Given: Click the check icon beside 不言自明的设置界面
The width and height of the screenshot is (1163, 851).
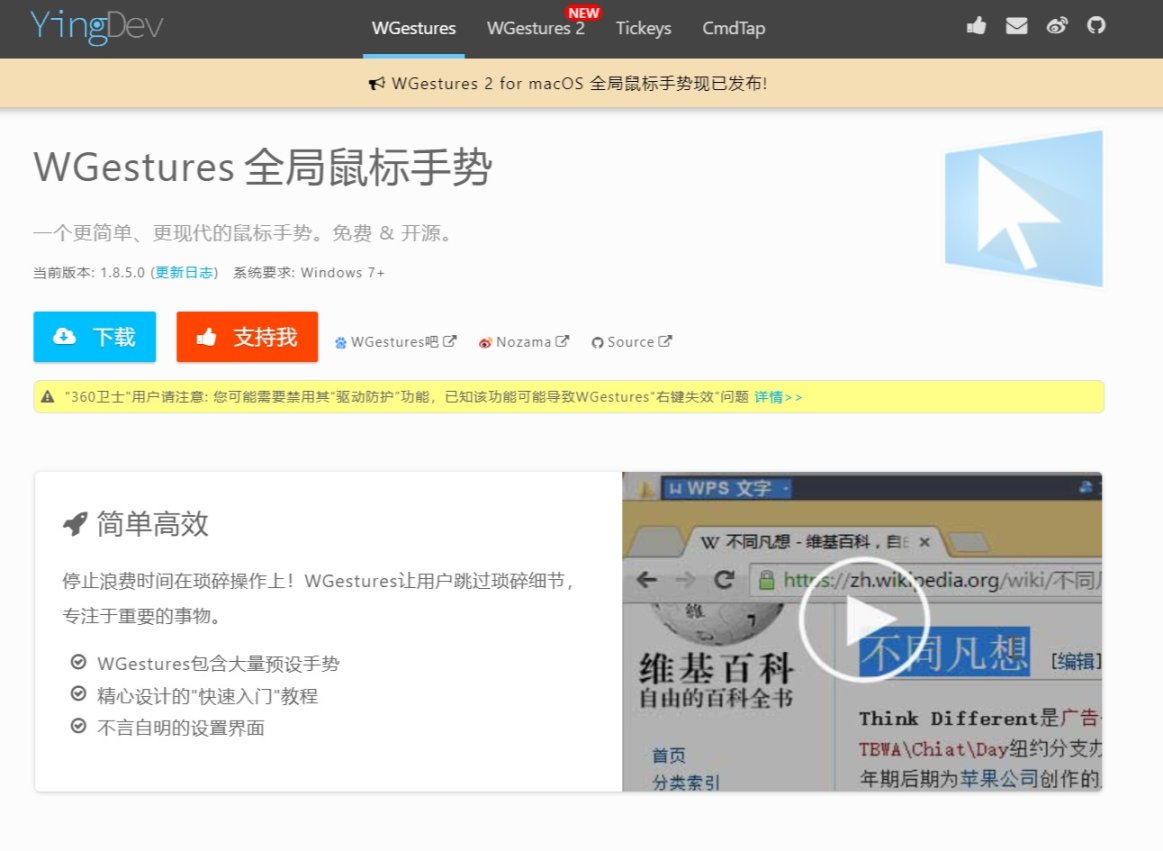Looking at the screenshot, I should [x=78, y=726].
